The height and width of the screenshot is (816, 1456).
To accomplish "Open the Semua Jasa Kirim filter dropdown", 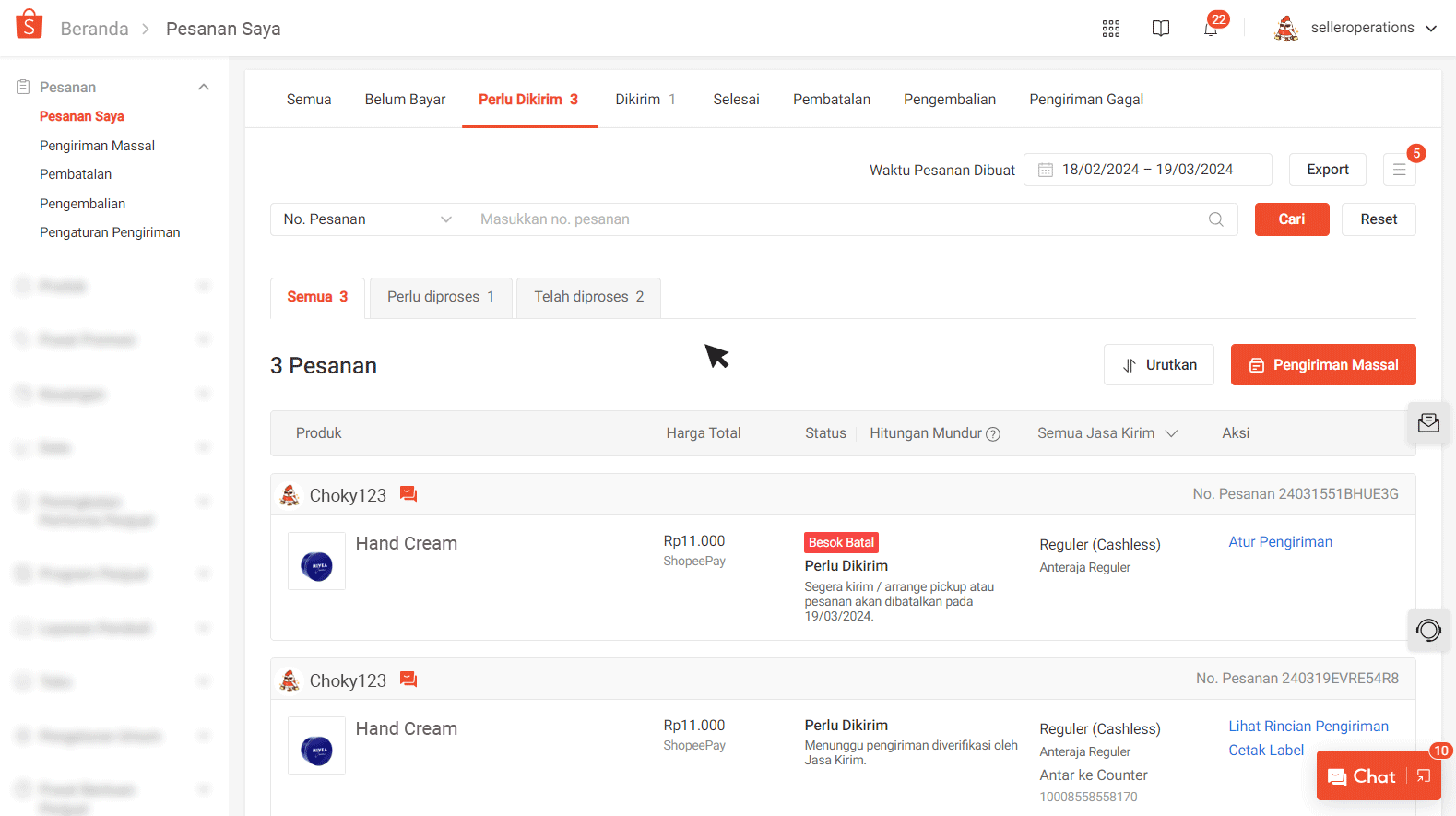I will (x=1107, y=433).
